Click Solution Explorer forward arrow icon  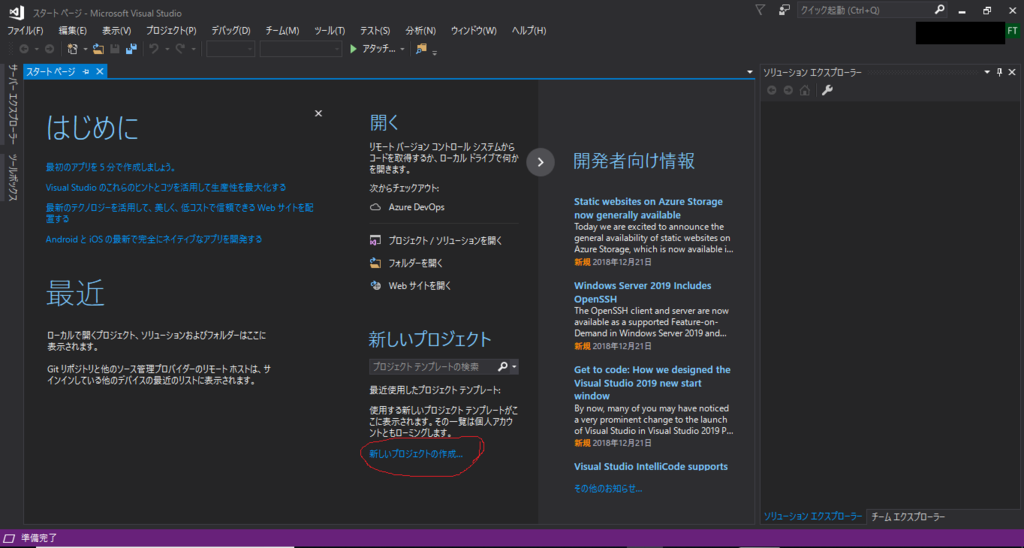[788, 91]
